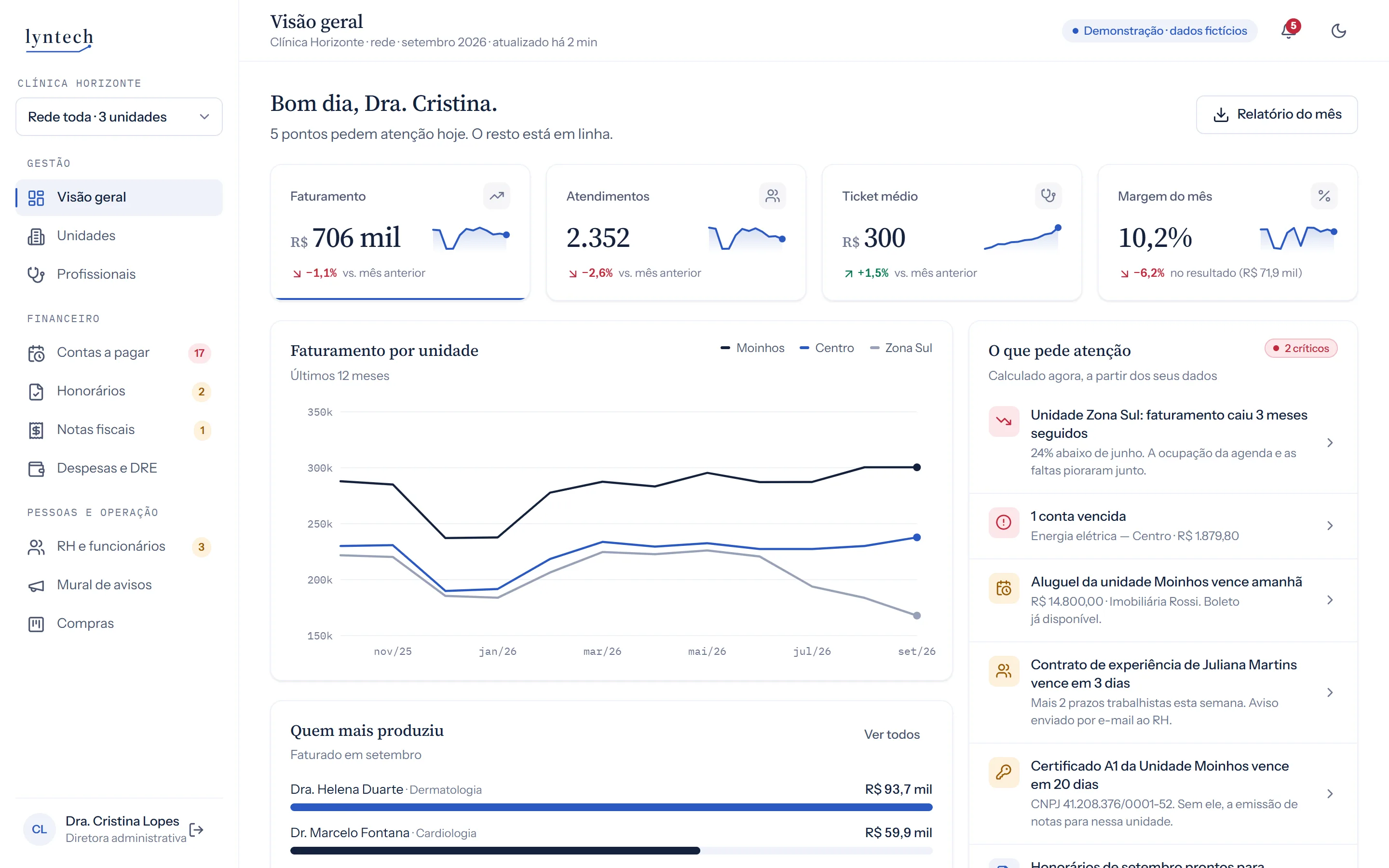Open RH e funcionários

tap(119, 546)
